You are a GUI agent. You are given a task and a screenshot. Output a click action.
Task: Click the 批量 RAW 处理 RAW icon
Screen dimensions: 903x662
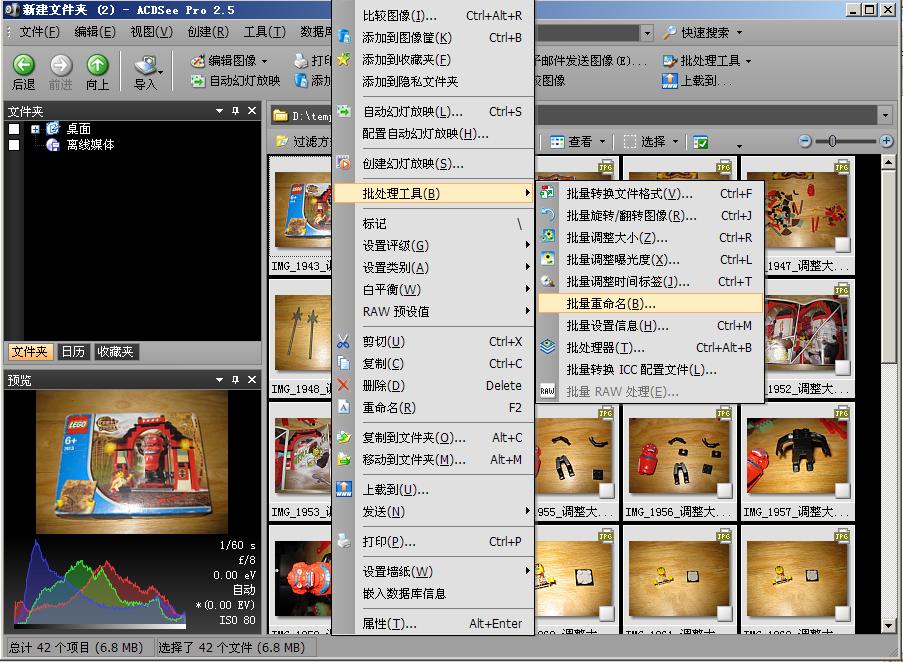[547, 390]
